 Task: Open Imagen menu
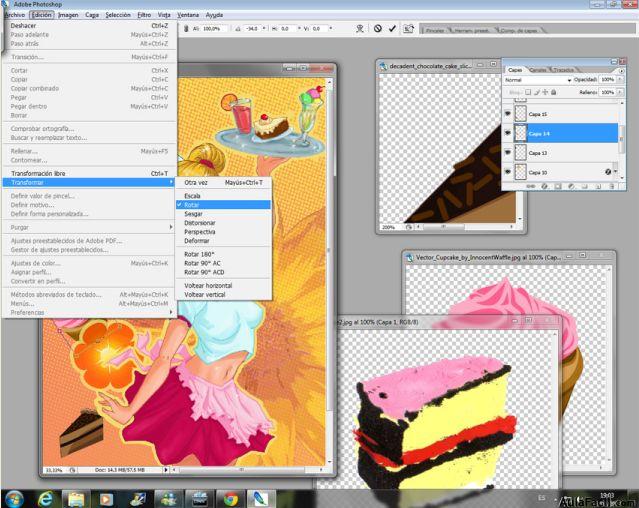(68, 15)
